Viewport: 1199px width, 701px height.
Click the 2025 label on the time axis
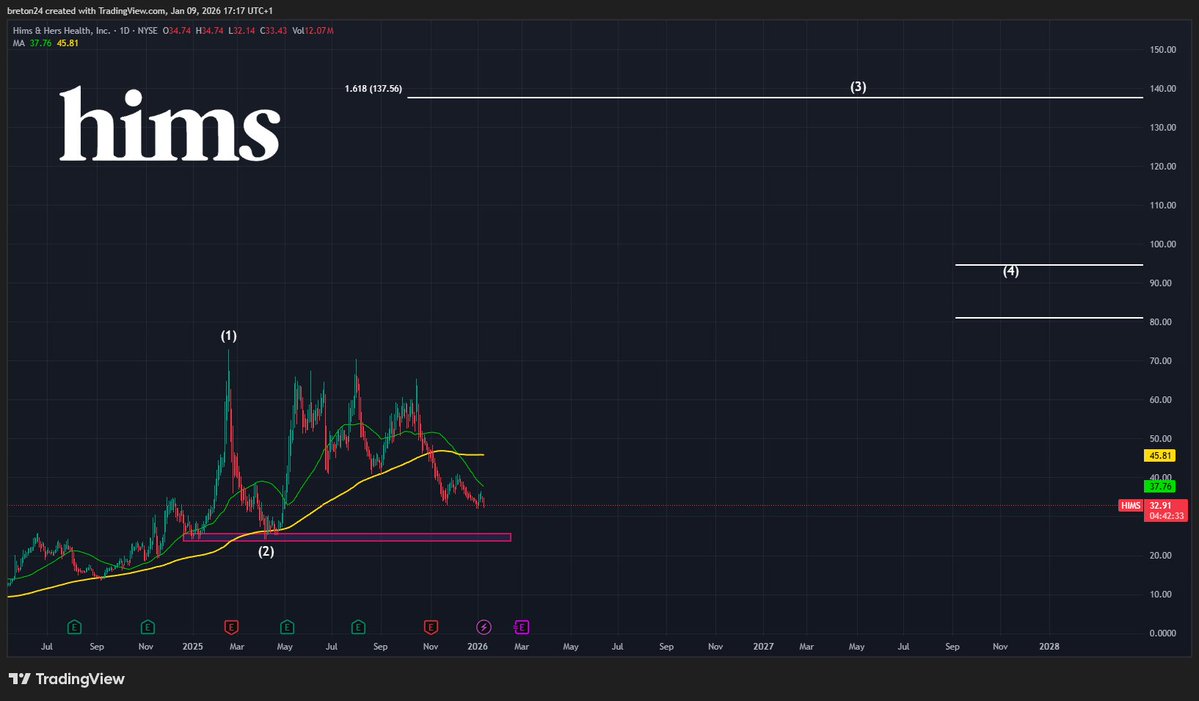click(193, 647)
